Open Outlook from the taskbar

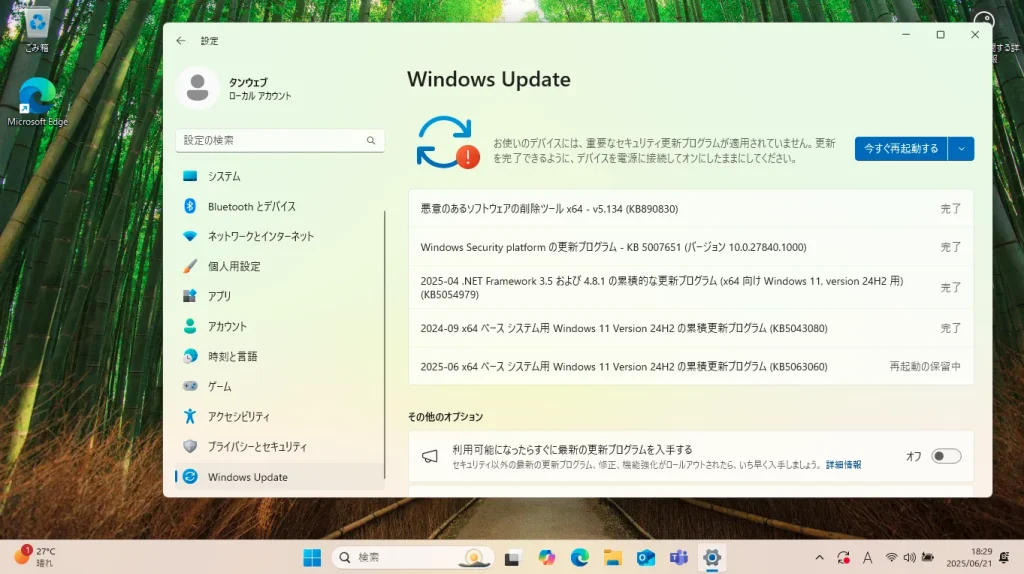click(x=646, y=558)
